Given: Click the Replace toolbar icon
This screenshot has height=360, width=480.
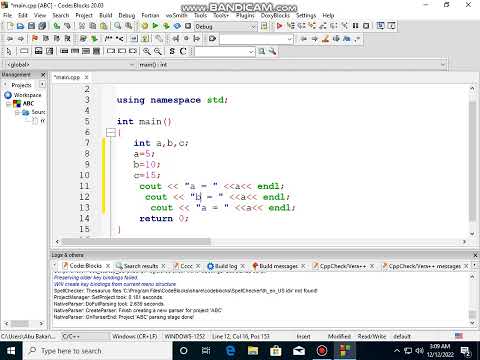Looking at the screenshot, I should tap(129, 26).
